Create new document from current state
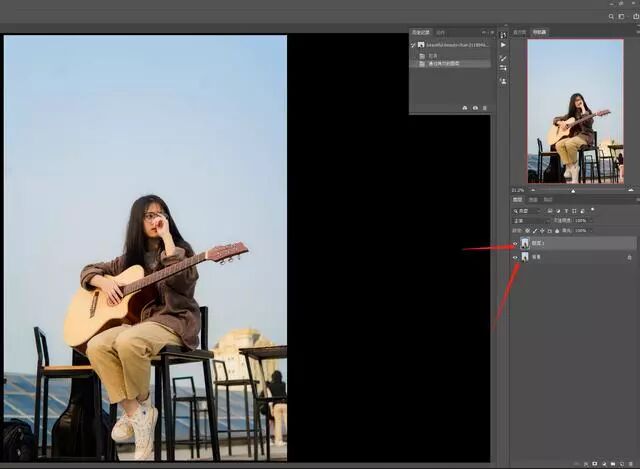 [464, 108]
